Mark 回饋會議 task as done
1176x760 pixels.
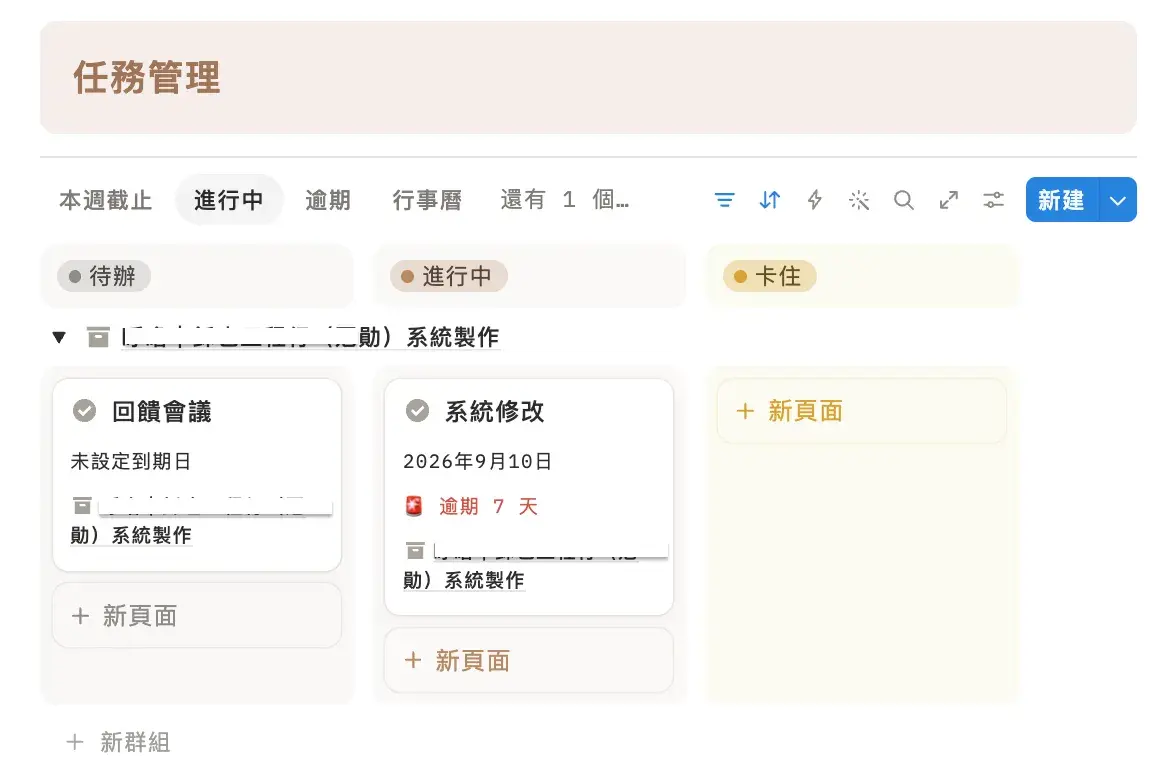[85, 411]
